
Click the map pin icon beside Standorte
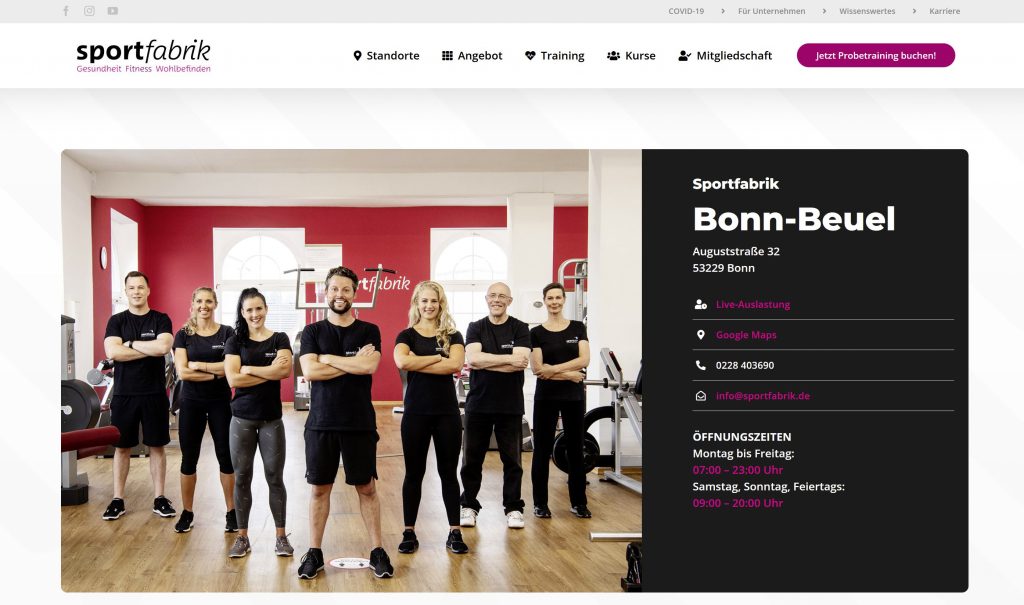coord(357,56)
